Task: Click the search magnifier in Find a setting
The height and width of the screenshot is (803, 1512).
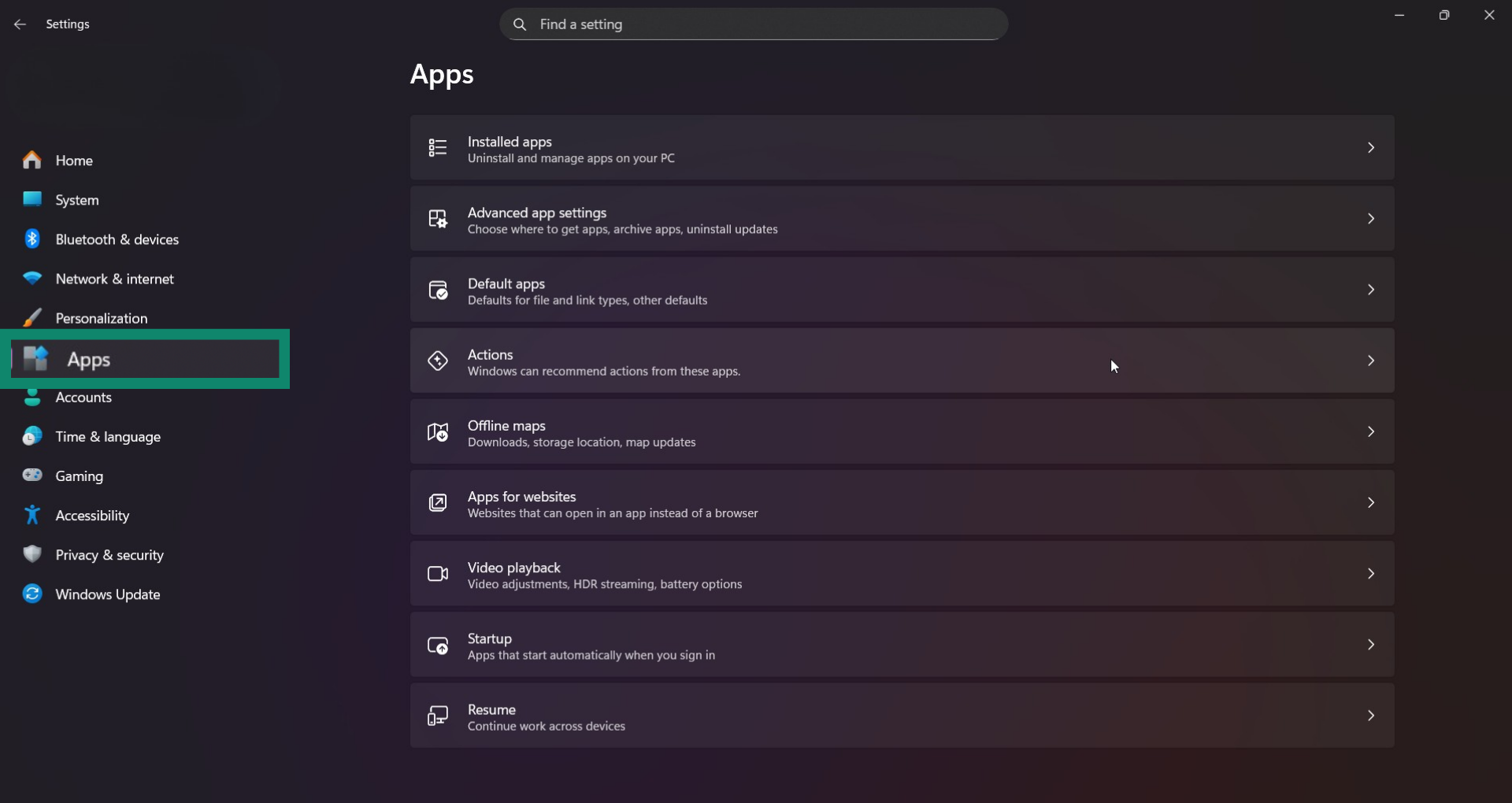Action: pyautogui.click(x=520, y=24)
